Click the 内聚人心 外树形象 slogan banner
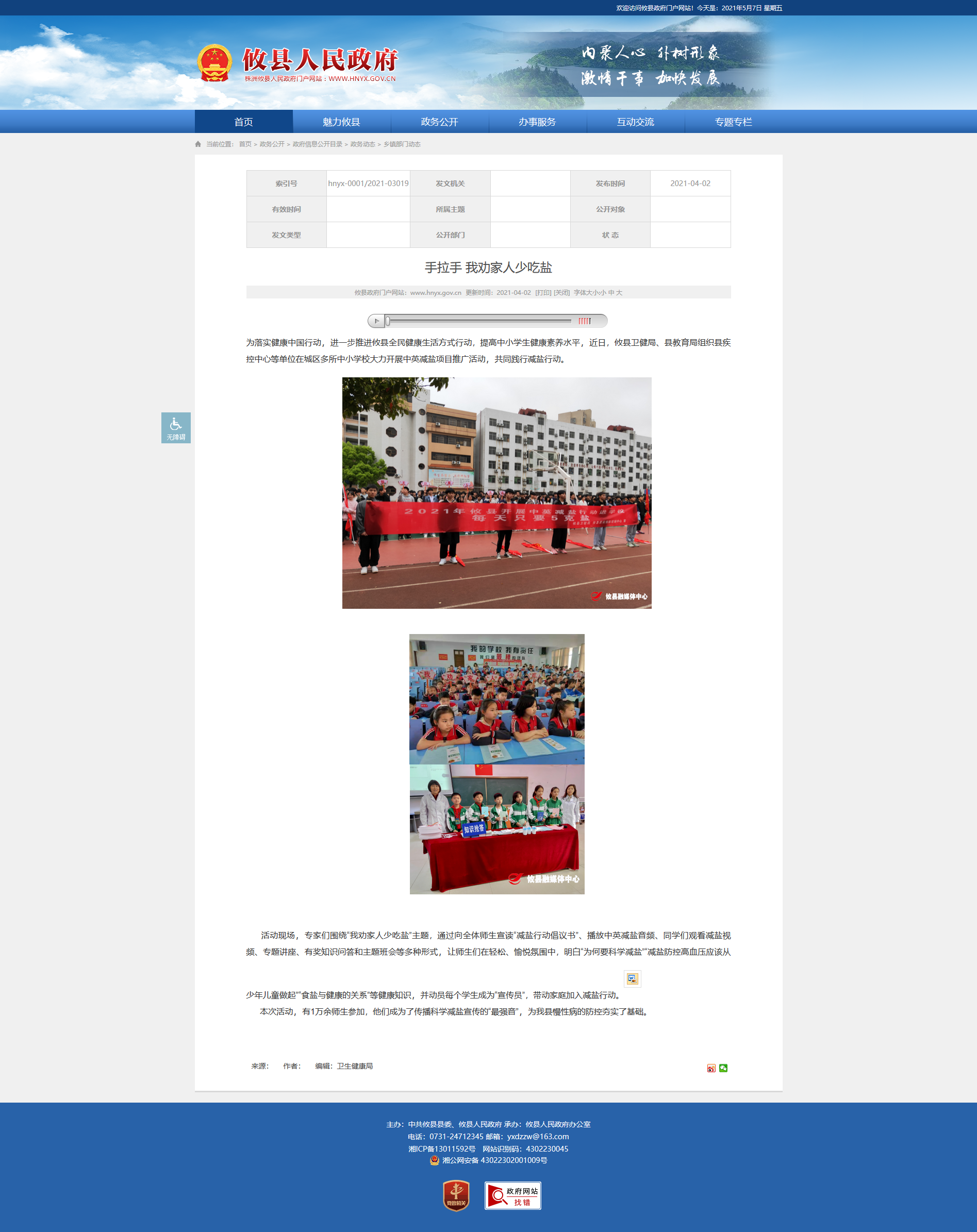The height and width of the screenshot is (1232, 977). [651, 53]
